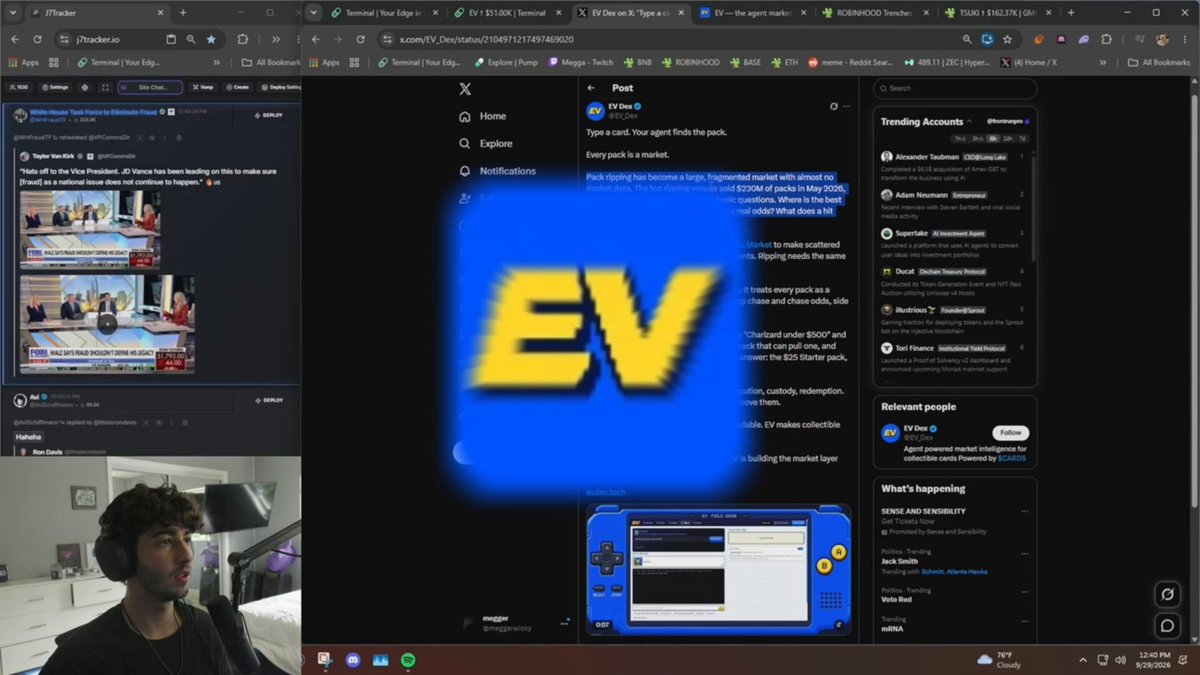This screenshot has height=675, width=1200.
Task: Go back using the Post back arrow
Action: pos(591,88)
